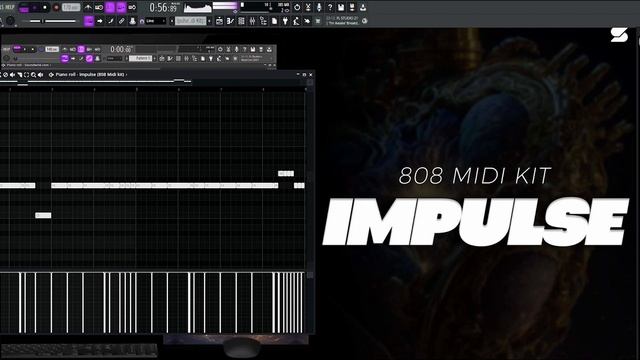640x360 pixels.
Task: Open the pattern selector in the smaller inner toolbar
Action: (x=140, y=58)
